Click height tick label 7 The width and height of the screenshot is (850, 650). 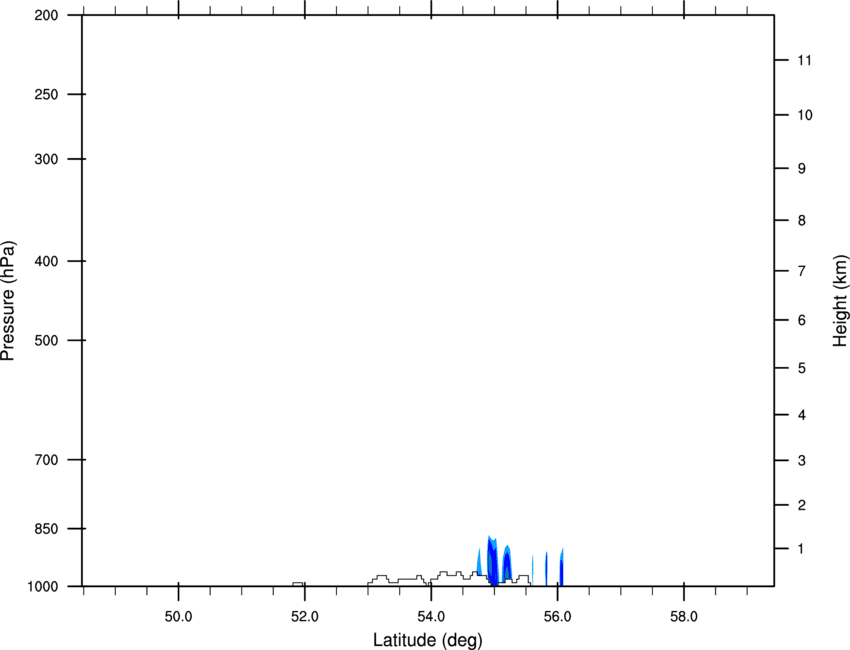802,271
